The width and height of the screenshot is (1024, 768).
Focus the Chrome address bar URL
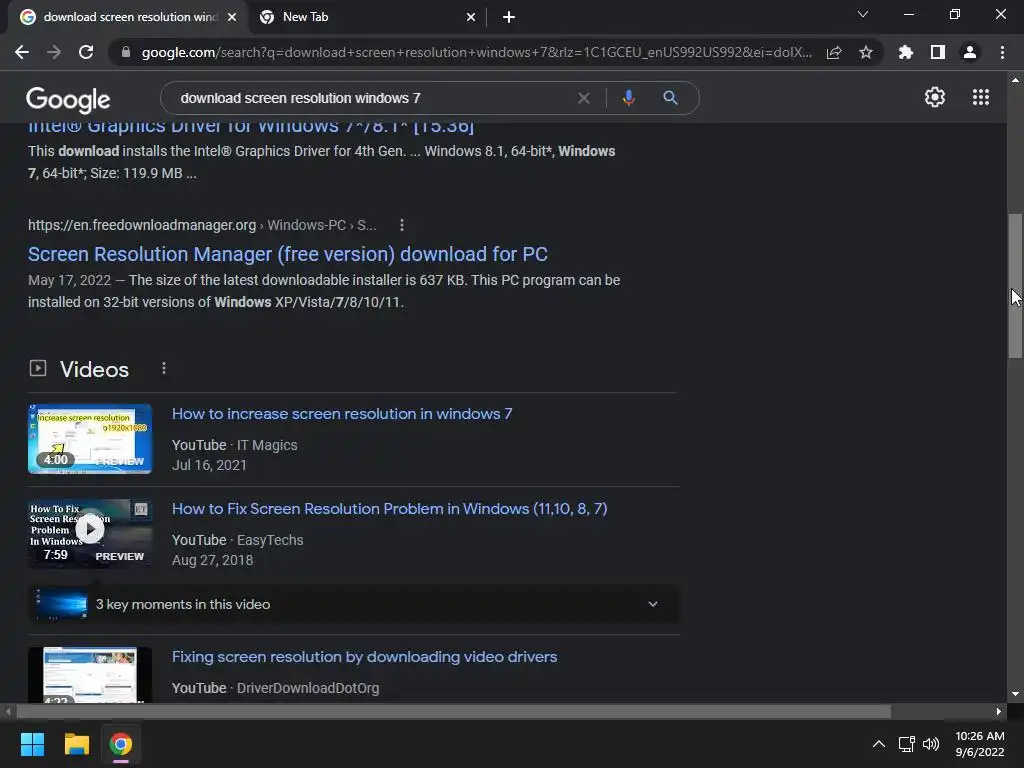477,52
